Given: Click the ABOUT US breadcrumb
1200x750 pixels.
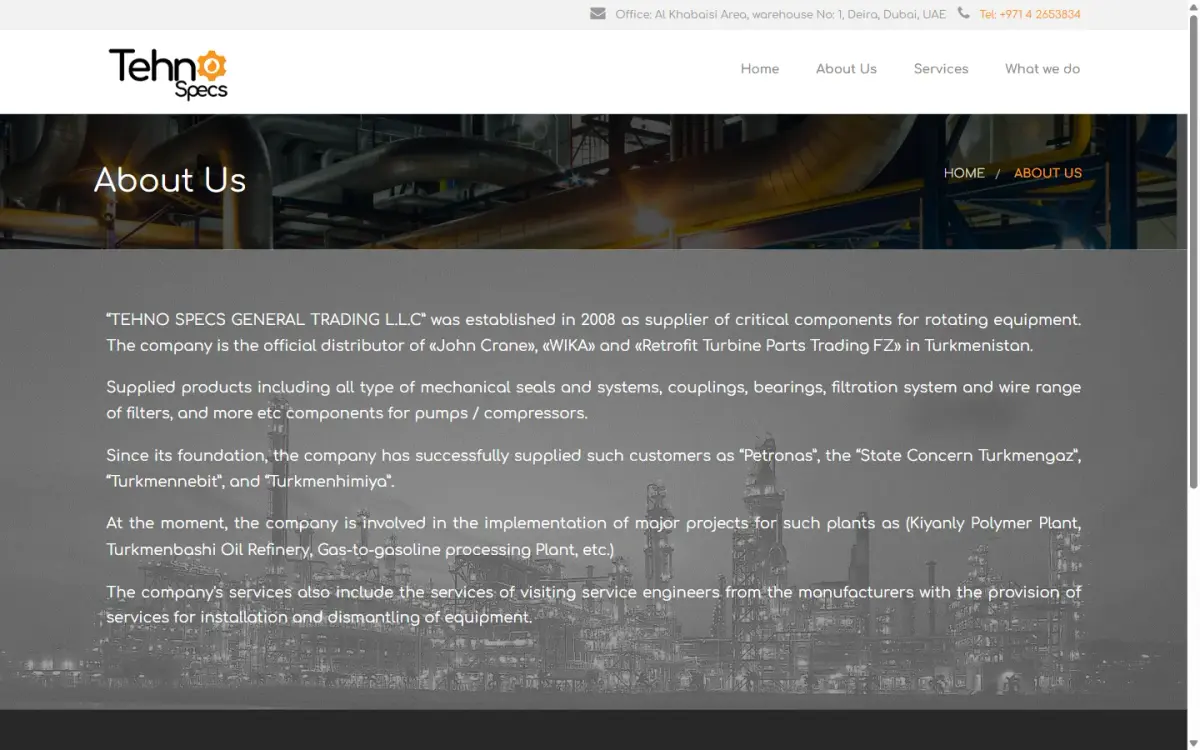Looking at the screenshot, I should click(1048, 173).
